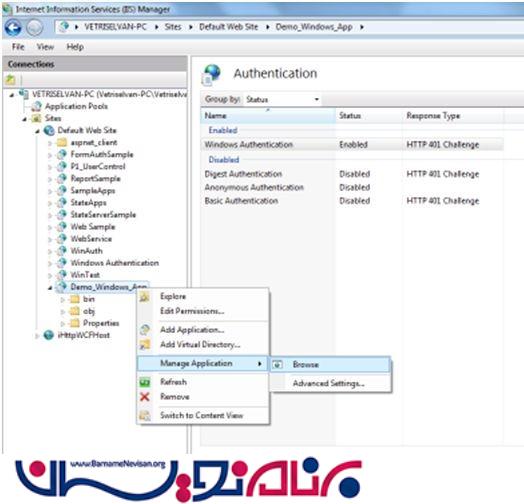Open the Help menu
Screen dimensions: 524x504
click(75, 47)
